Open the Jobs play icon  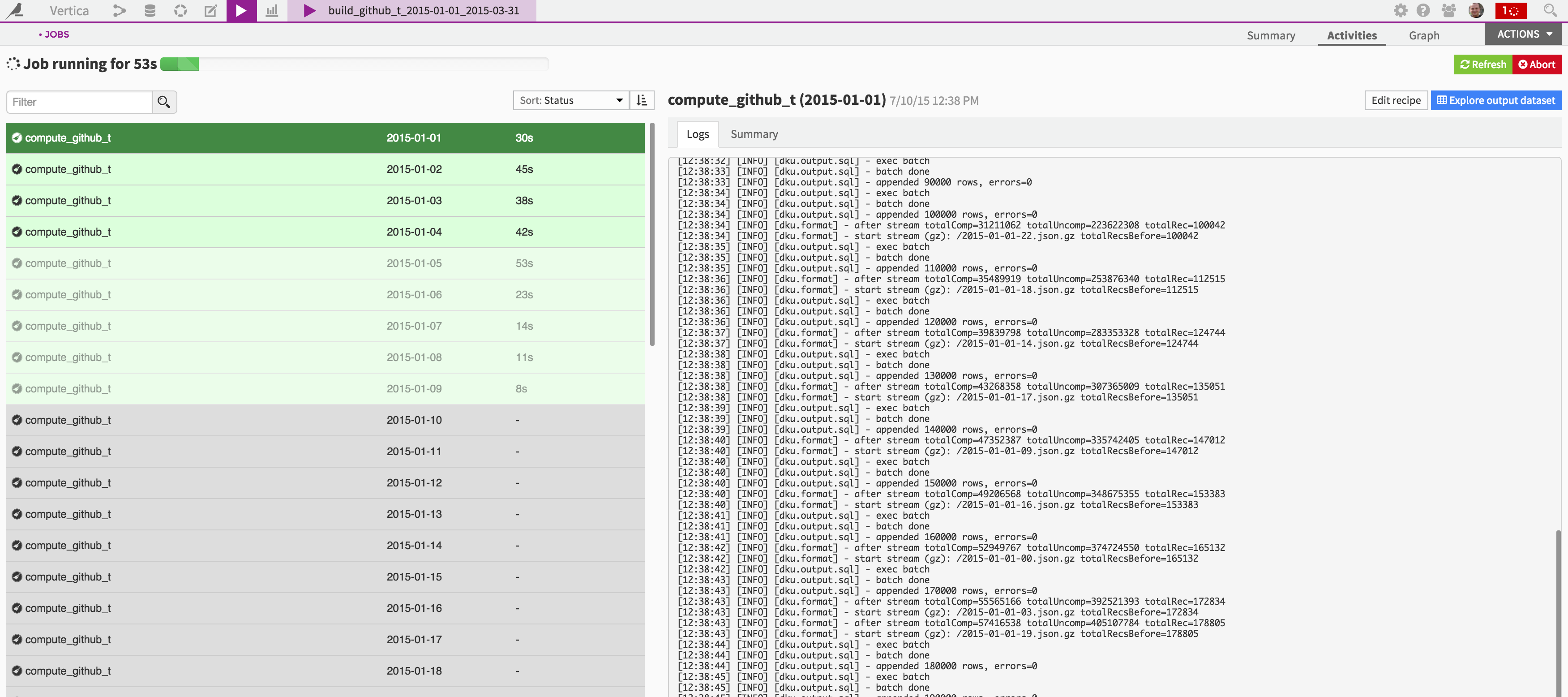[241, 10]
